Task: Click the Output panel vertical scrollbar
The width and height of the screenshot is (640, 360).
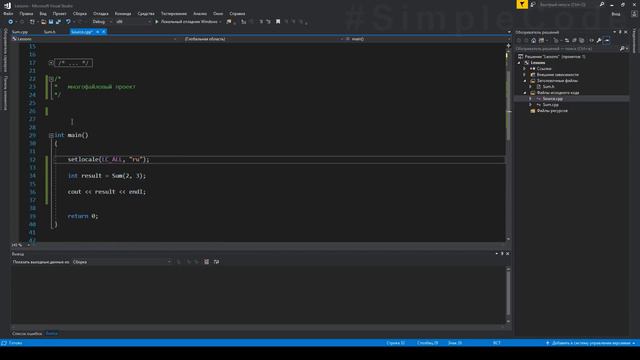Action: click(508, 294)
